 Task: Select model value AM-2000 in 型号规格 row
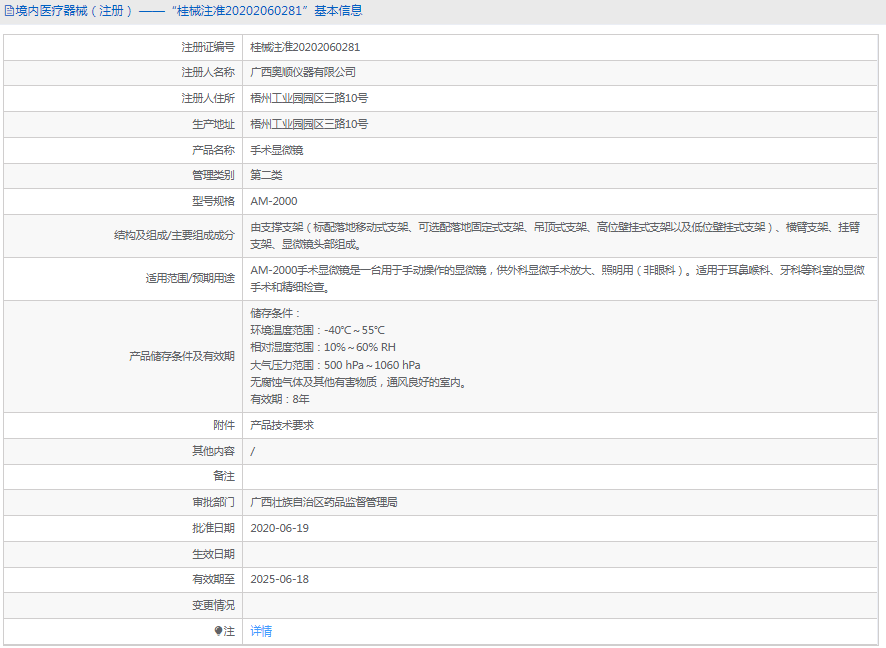coord(273,201)
